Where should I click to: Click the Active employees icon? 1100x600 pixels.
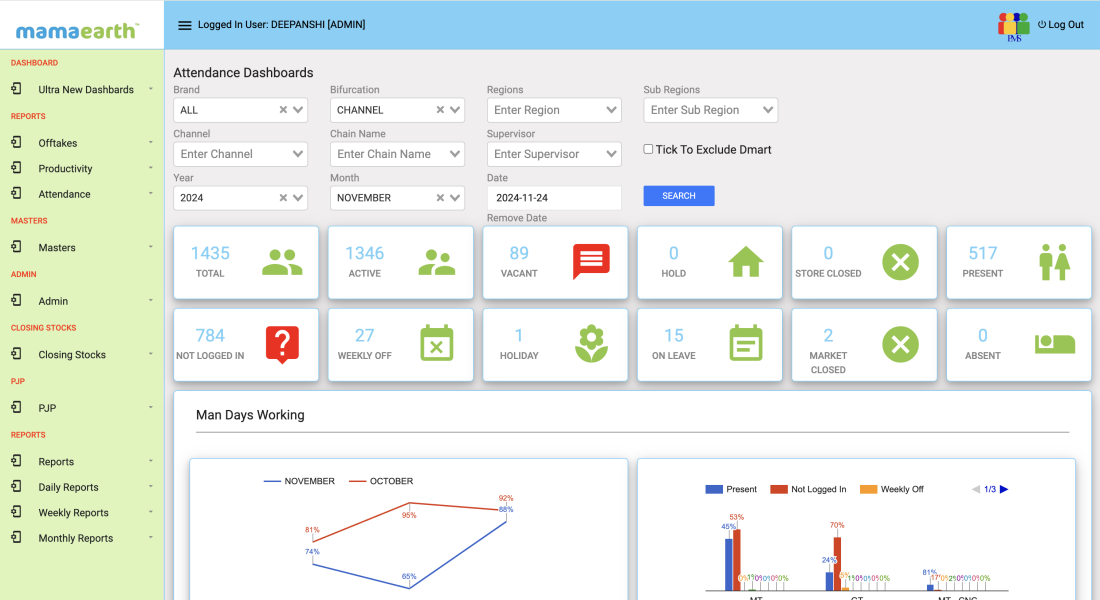tap(436, 262)
